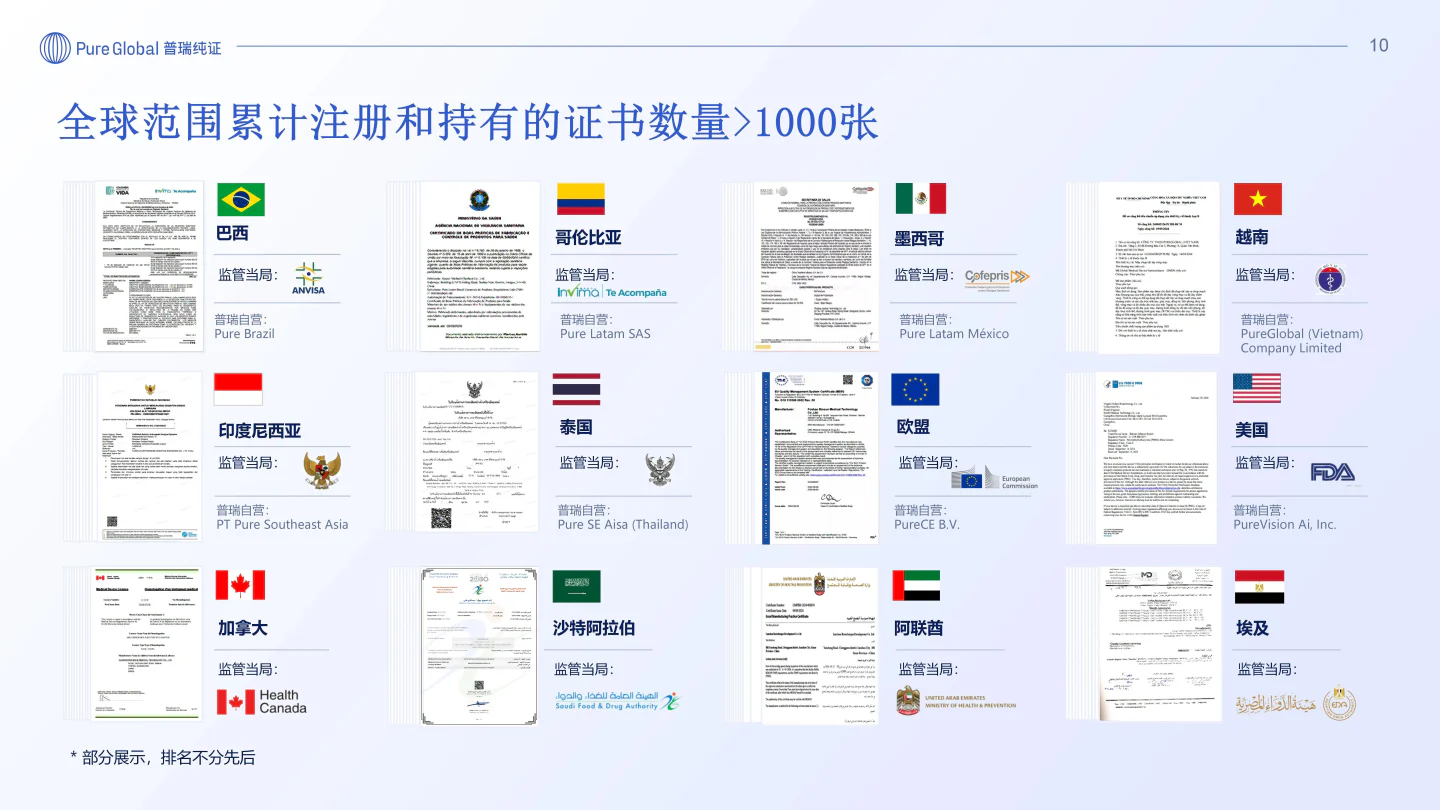Viewport: 1440px width, 810px height.
Task: Click the Brazil flag icon
Action: tap(241, 199)
